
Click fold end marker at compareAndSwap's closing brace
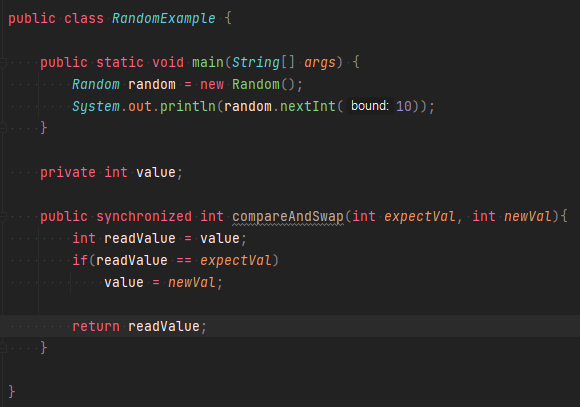click(3, 348)
